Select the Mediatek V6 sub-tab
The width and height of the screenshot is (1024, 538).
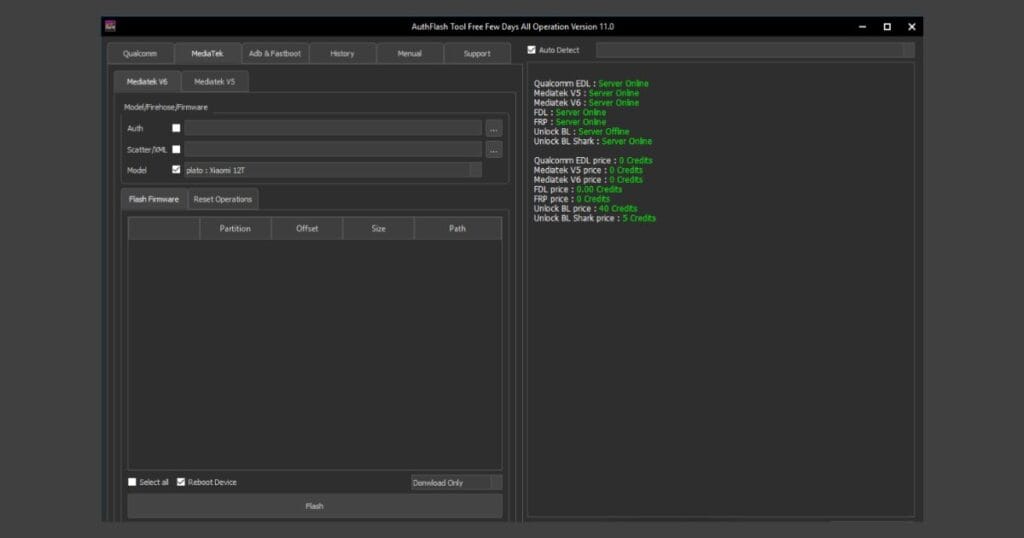[x=147, y=82]
